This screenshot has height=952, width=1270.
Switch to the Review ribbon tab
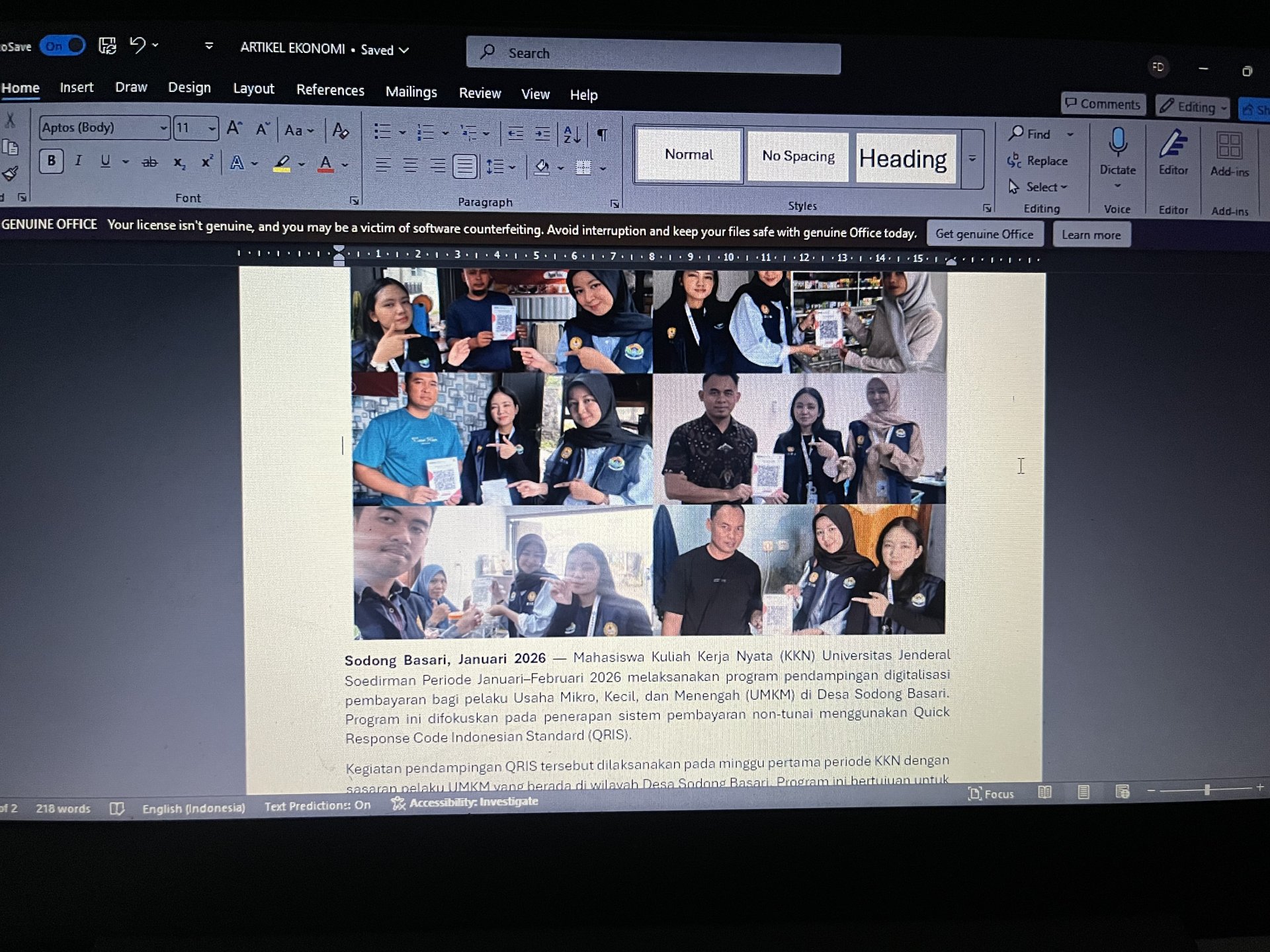click(480, 93)
